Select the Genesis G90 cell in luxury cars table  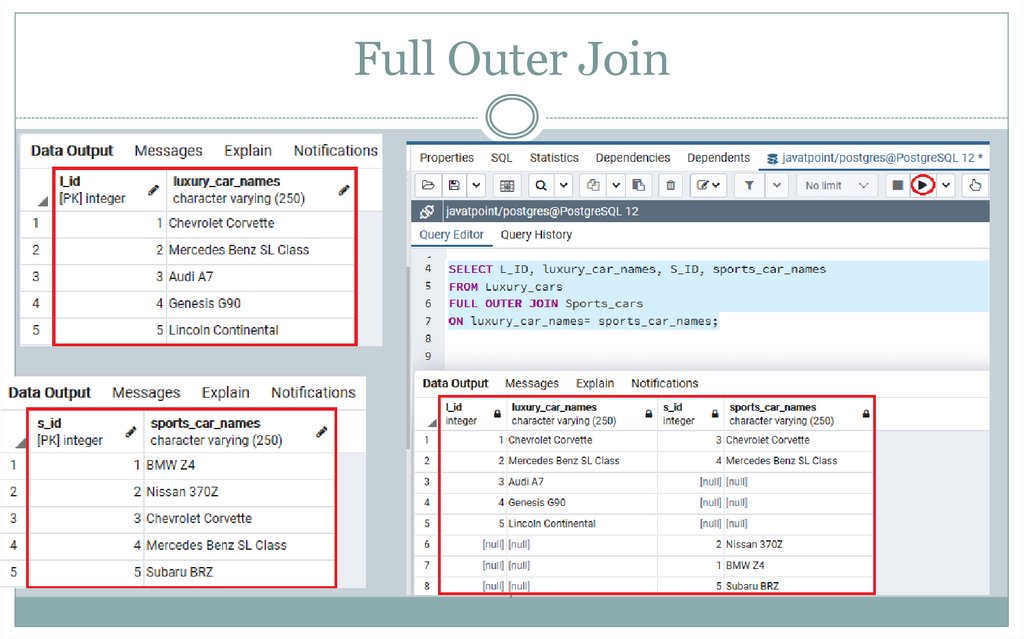260,304
